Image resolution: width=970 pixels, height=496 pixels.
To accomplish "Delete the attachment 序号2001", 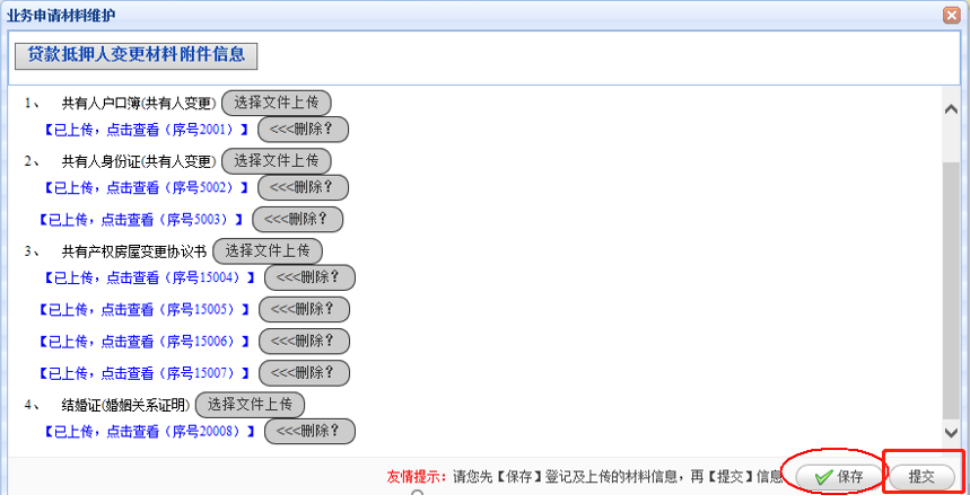I will pos(303,130).
